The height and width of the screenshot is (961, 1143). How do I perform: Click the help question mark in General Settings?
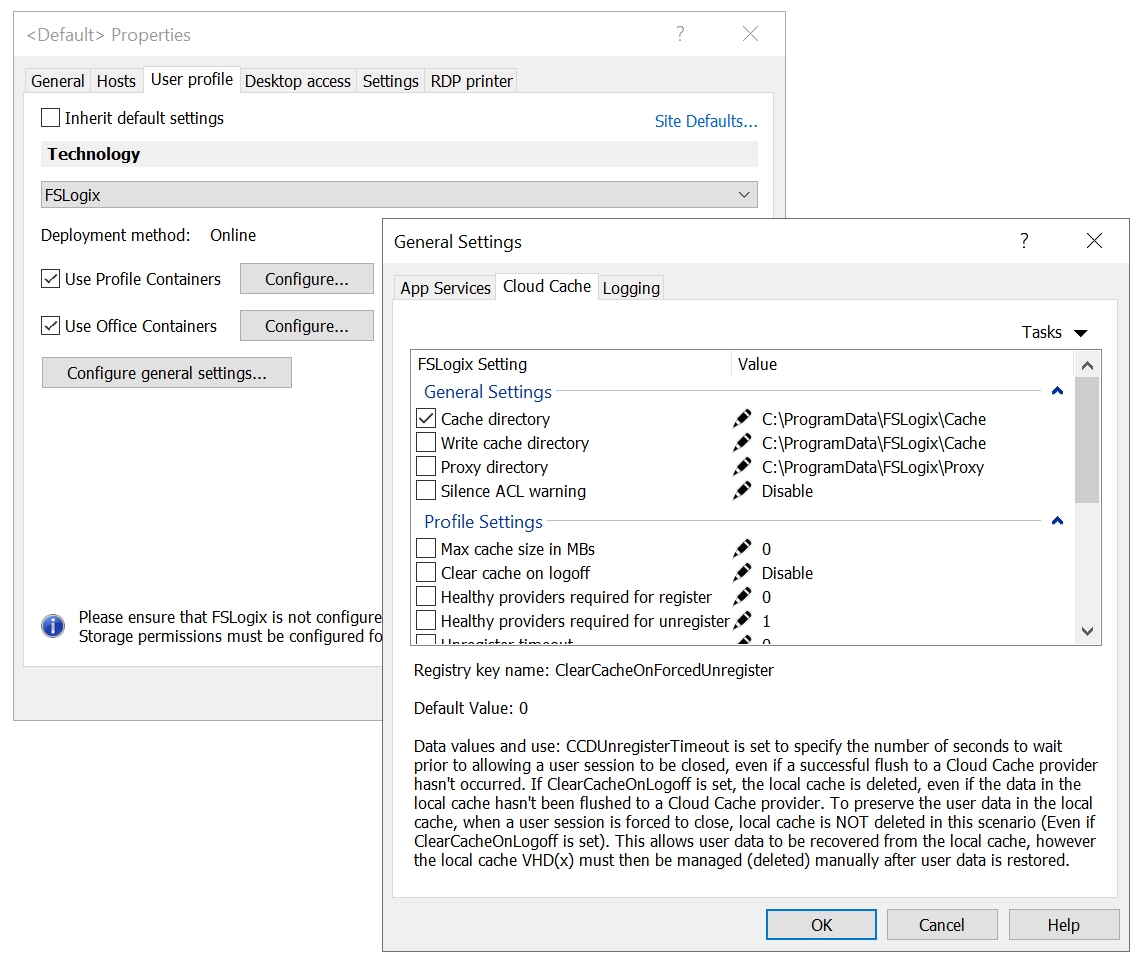[x=1024, y=241]
